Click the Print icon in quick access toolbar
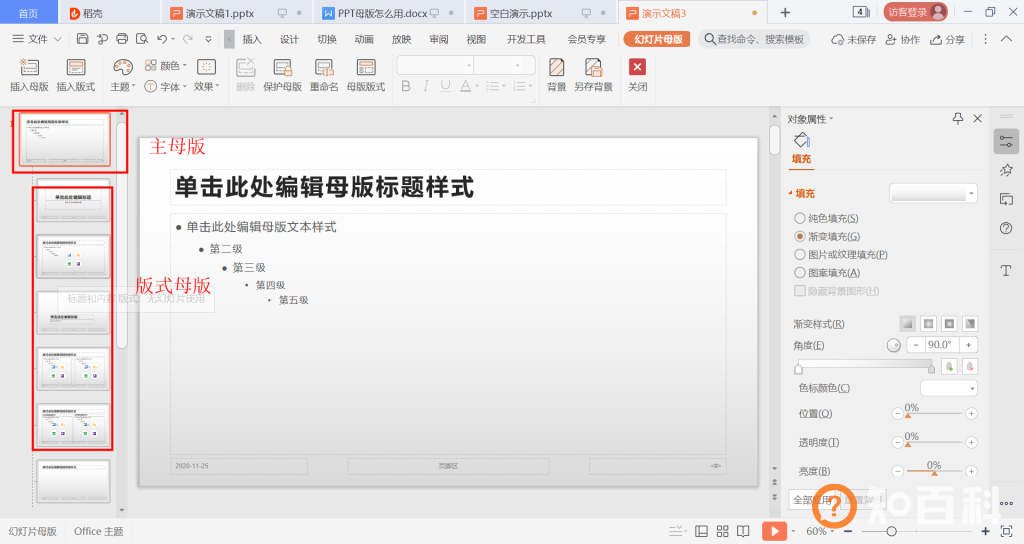This screenshot has width=1024, height=544. tap(121, 39)
